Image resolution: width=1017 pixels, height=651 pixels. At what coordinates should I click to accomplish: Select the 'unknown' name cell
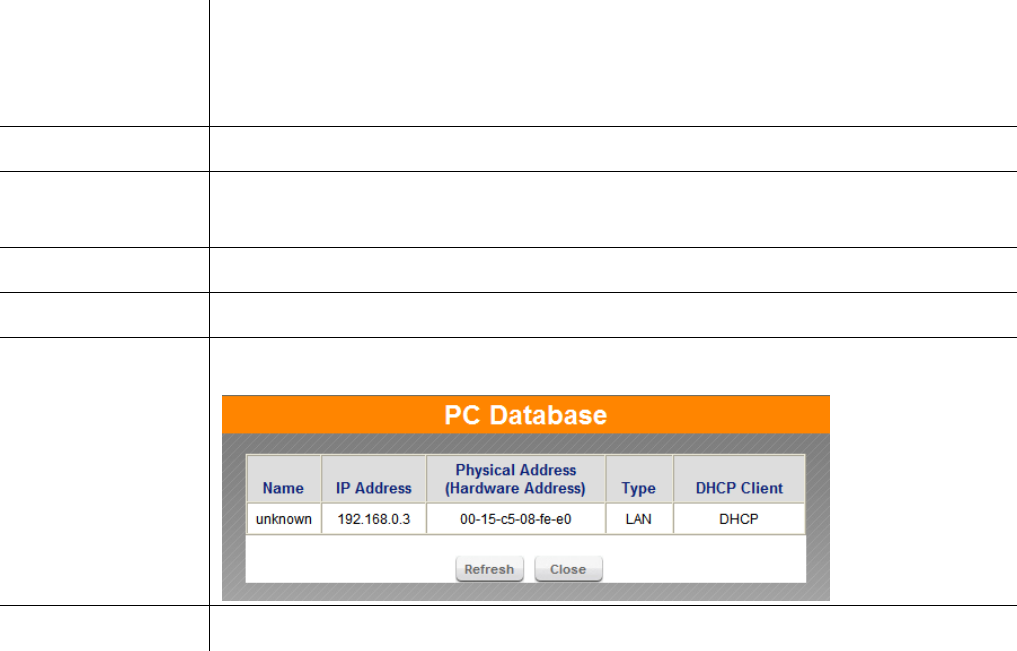pyautogui.click(x=283, y=519)
